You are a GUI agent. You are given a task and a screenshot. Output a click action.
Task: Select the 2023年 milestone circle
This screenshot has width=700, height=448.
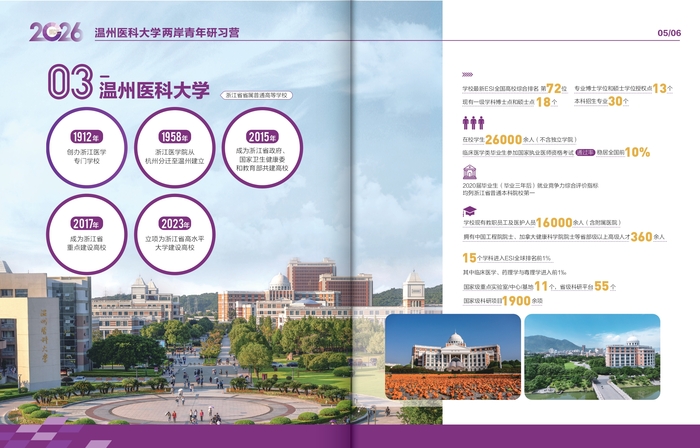click(175, 234)
